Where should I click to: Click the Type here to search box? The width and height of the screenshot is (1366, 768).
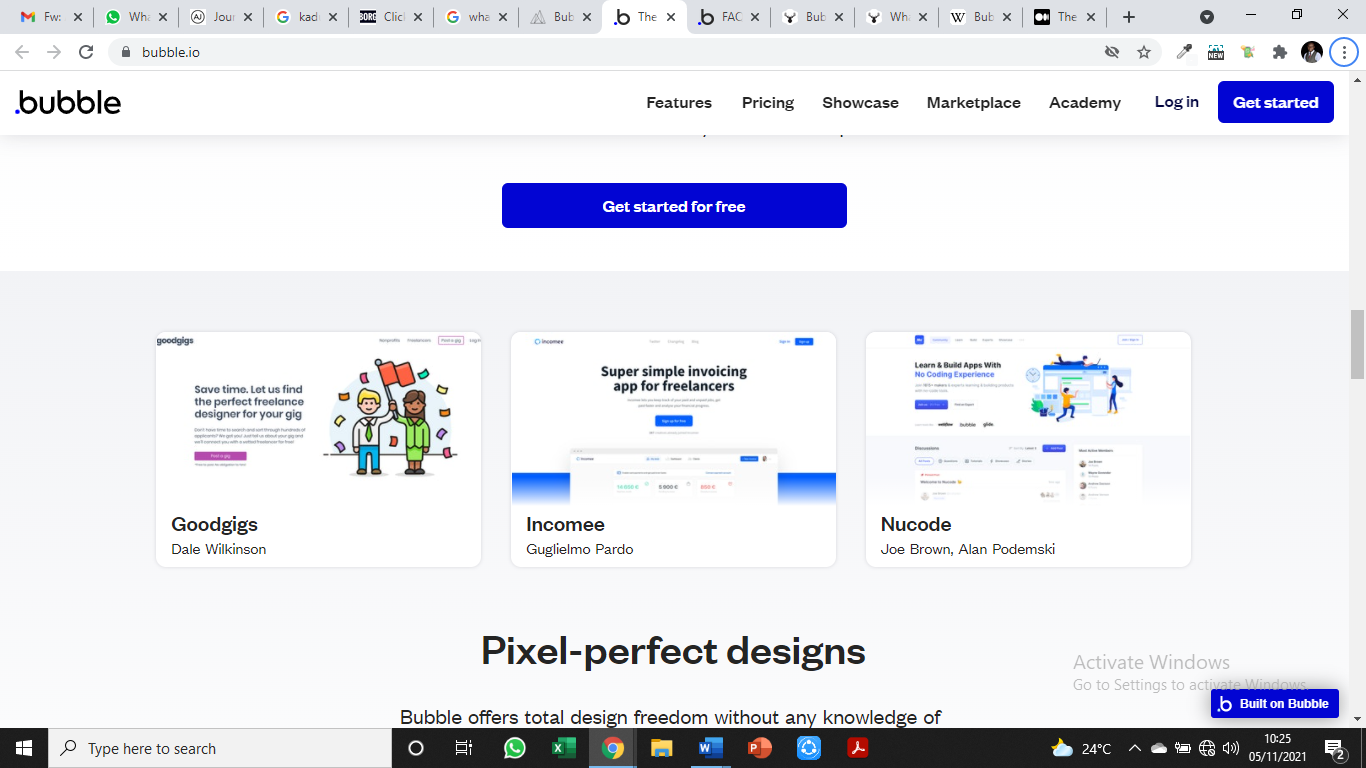point(220,748)
